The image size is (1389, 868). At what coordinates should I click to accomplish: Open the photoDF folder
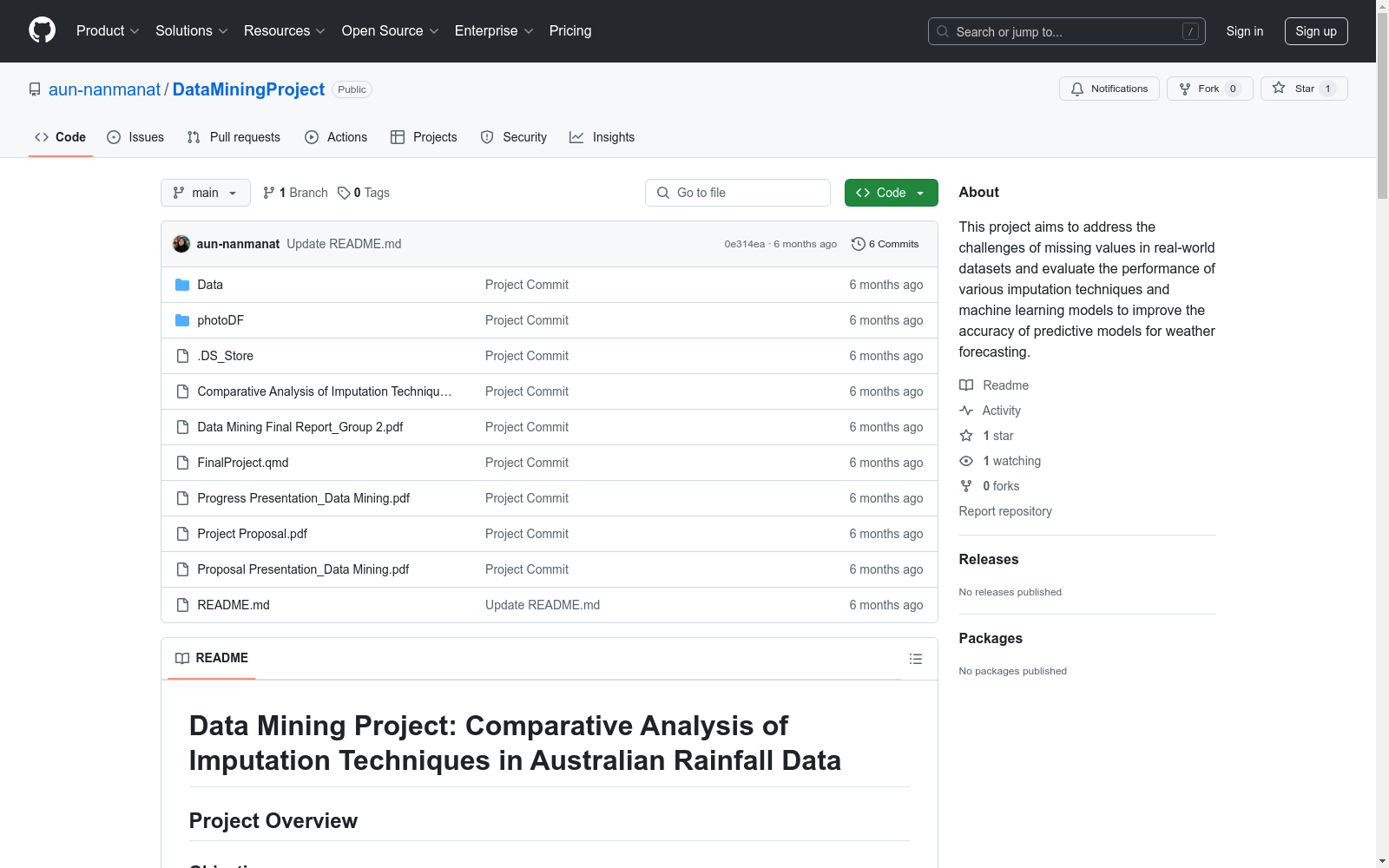[221, 320]
